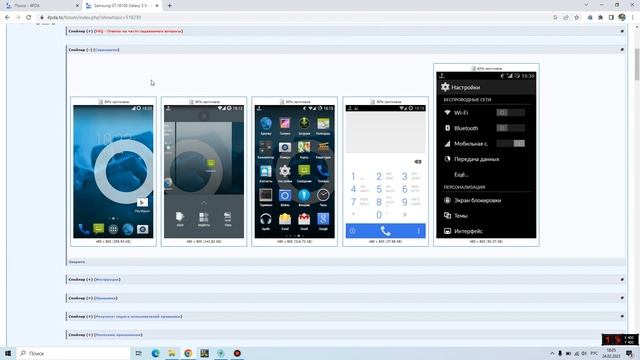
Task: Switch to the 'Поиск - 4PDA' tab
Action: [x=40, y=6]
